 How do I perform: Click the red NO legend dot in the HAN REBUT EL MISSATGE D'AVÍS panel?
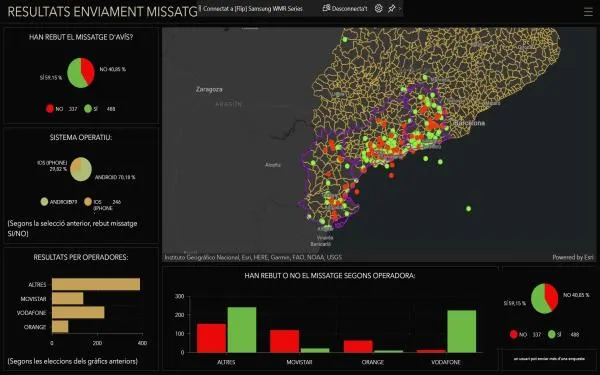point(50,109)
